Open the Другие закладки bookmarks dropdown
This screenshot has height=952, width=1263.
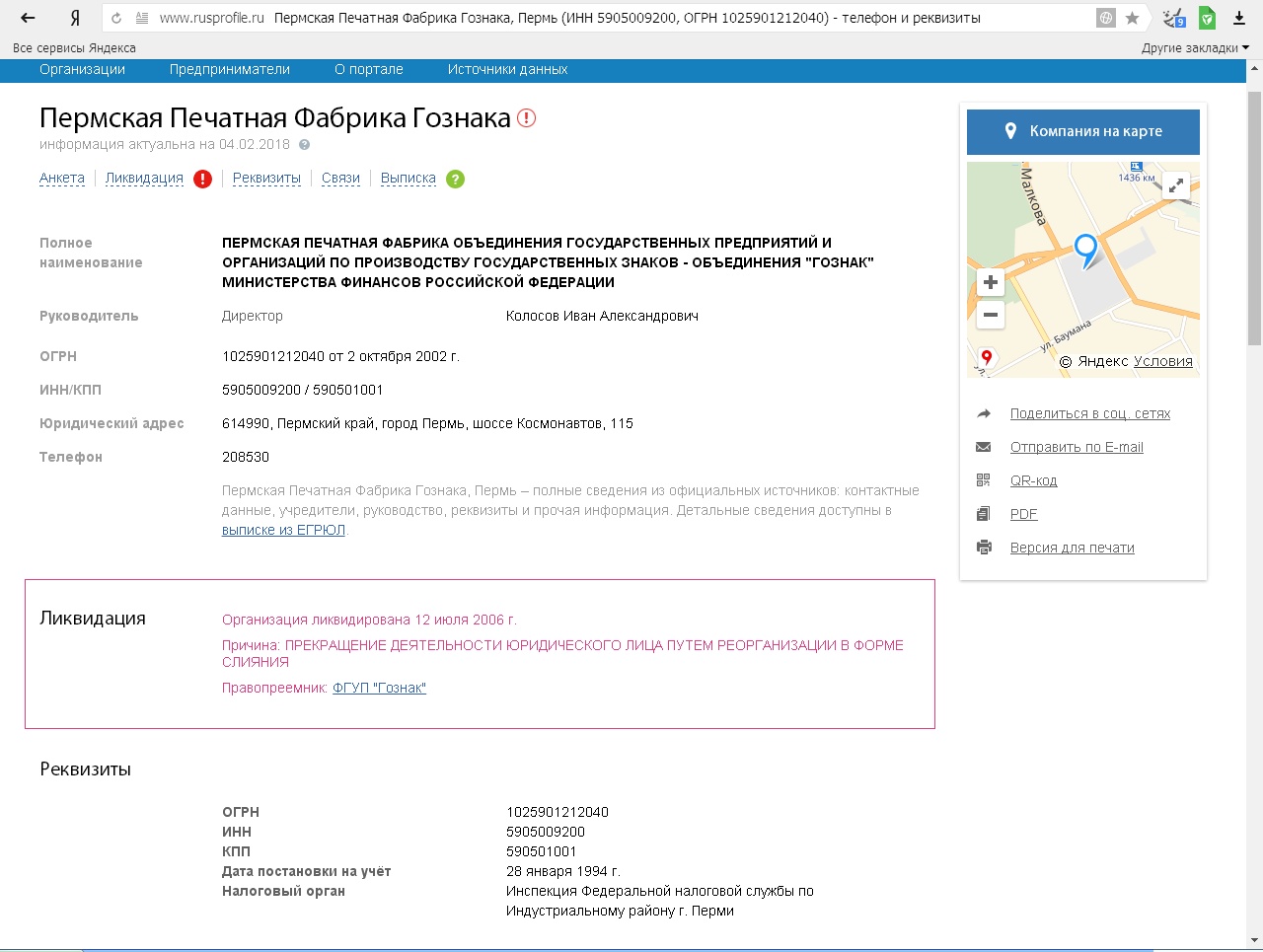1195,47
